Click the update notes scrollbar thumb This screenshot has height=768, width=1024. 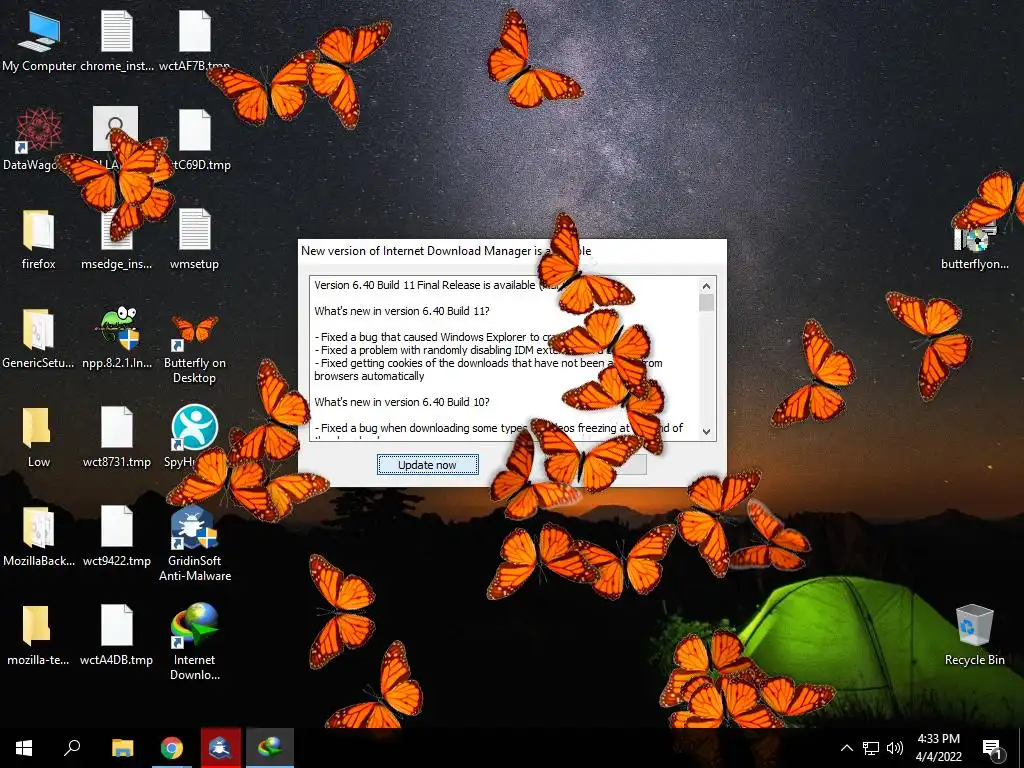point(706,303)
